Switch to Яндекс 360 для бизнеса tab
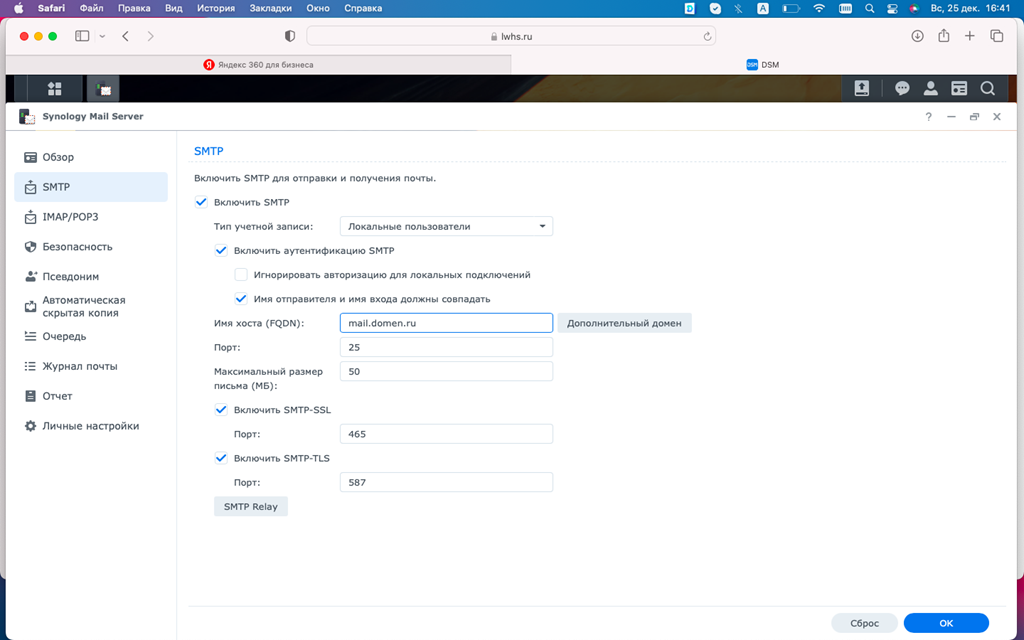 click(259, 65)
